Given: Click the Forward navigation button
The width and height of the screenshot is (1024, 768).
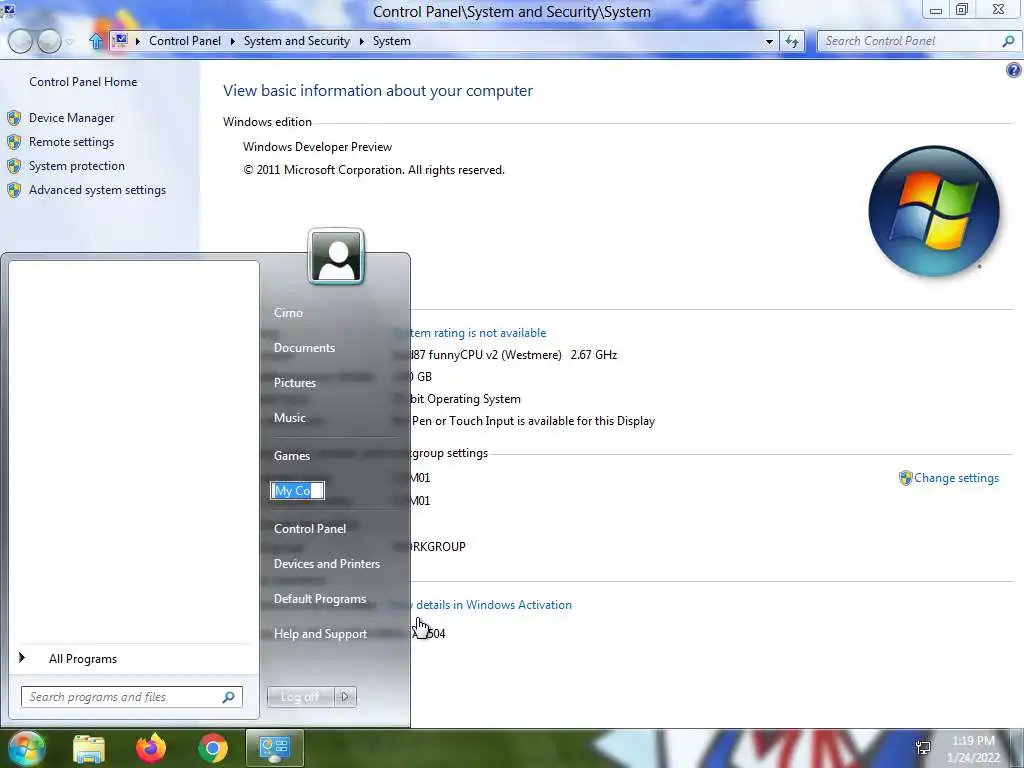Looking at the screenshot, I should [49, 41].
